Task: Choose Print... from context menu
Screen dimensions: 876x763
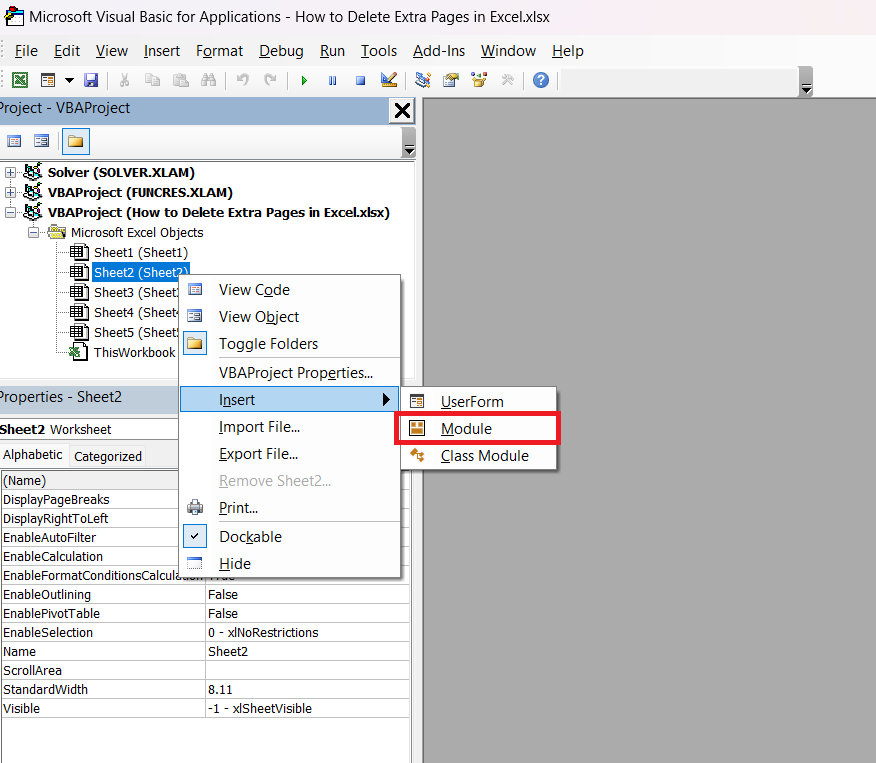Action: click(290, 508)
